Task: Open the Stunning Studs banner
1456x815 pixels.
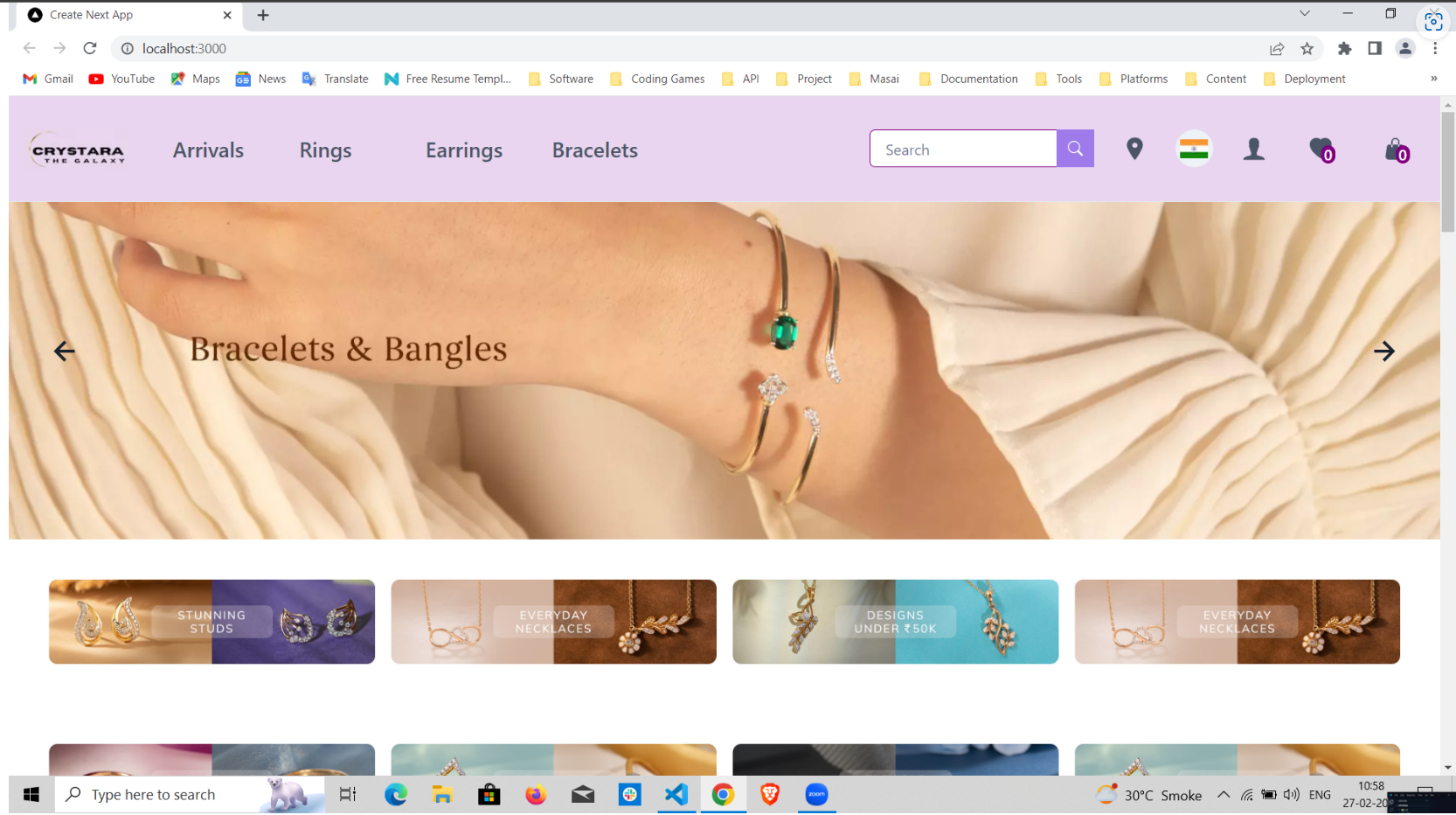Action: point(211,622)
